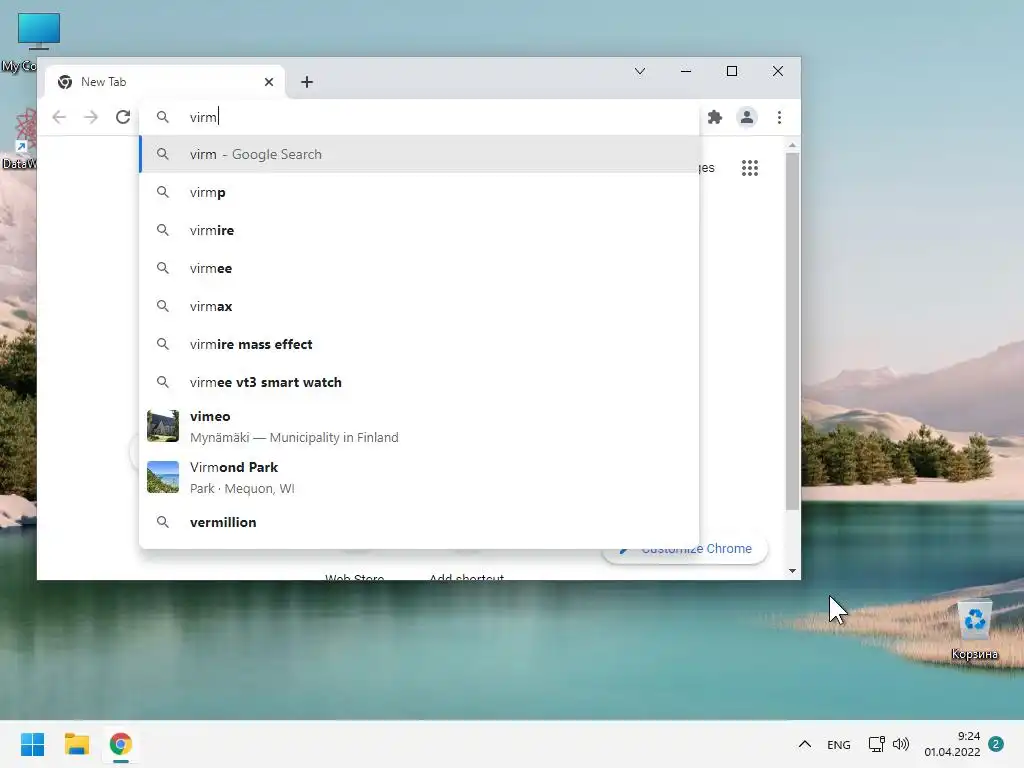Select the New Tab tab
1024x768 pixels.
165,82
